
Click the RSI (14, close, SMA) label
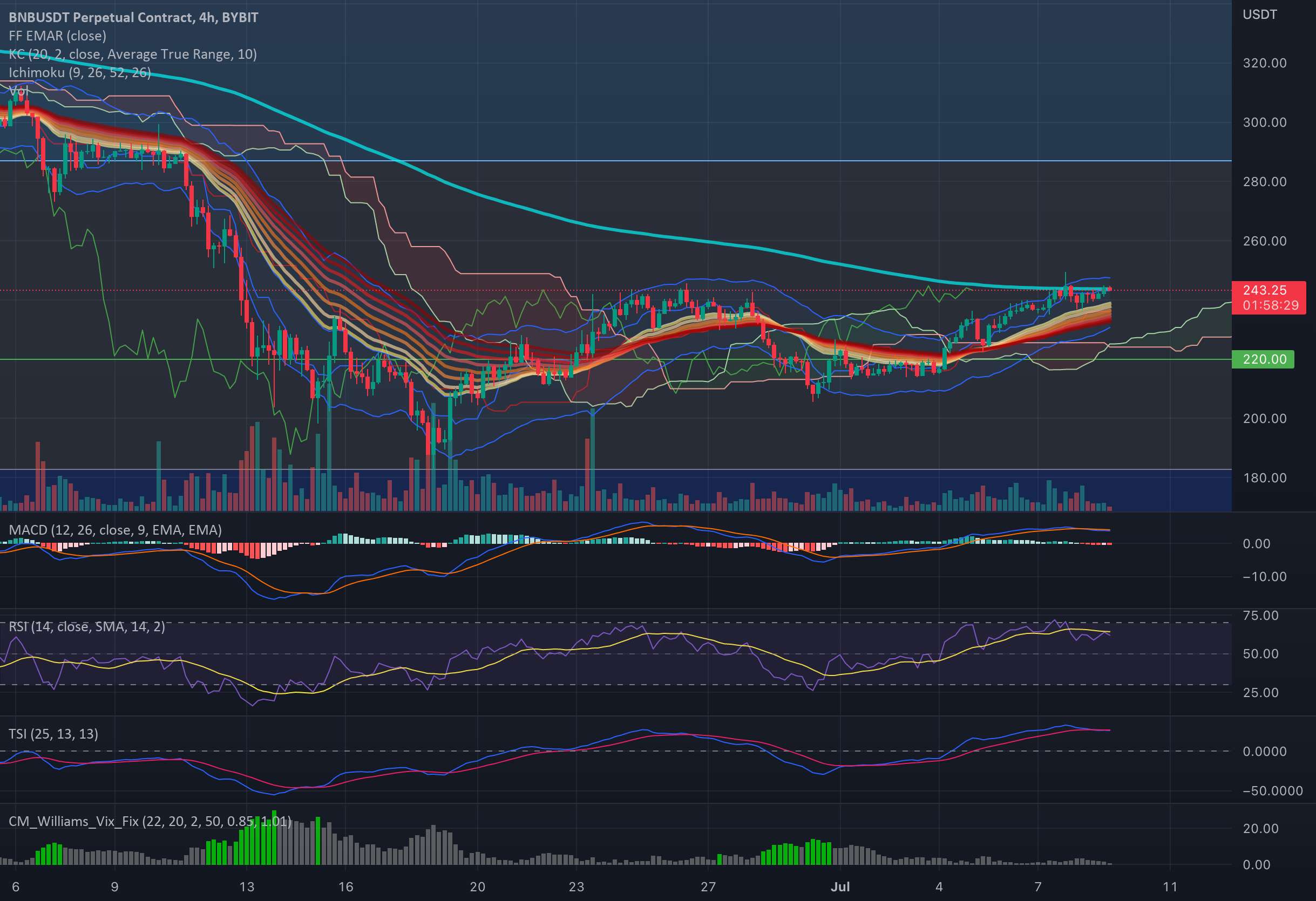87,626
